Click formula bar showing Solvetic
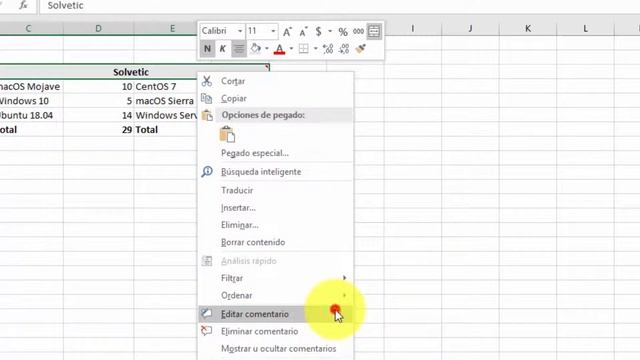This screenshot has width=640, height=360. click(340, 6)
